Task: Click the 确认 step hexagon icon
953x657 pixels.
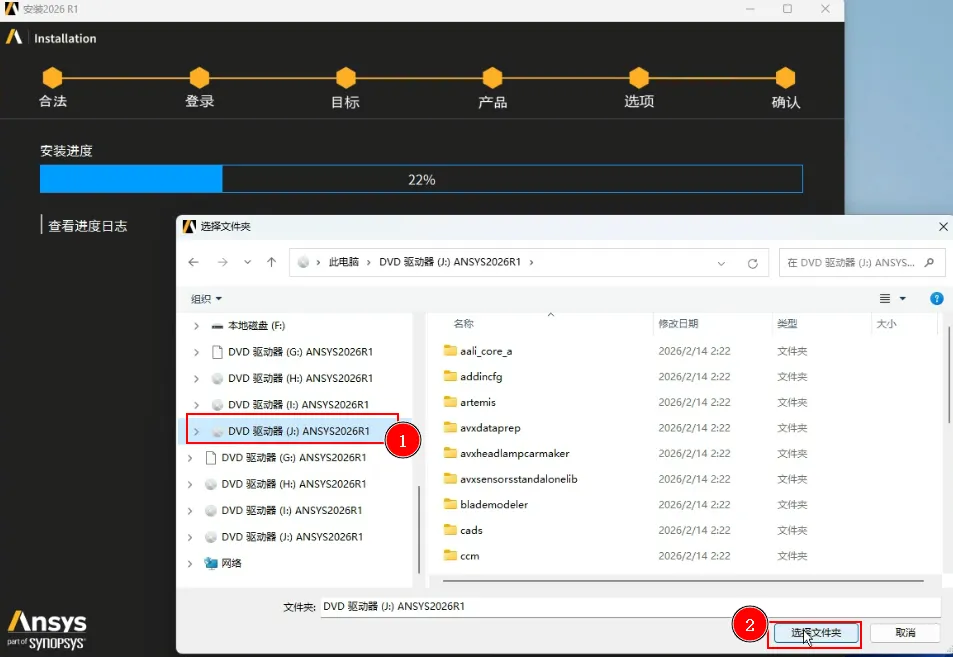Action: point(785,78)
